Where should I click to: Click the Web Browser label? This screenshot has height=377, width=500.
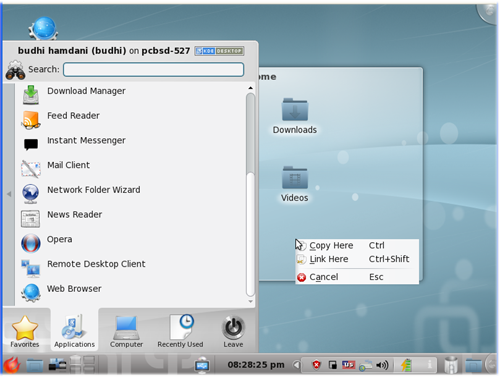pos(74,289)
